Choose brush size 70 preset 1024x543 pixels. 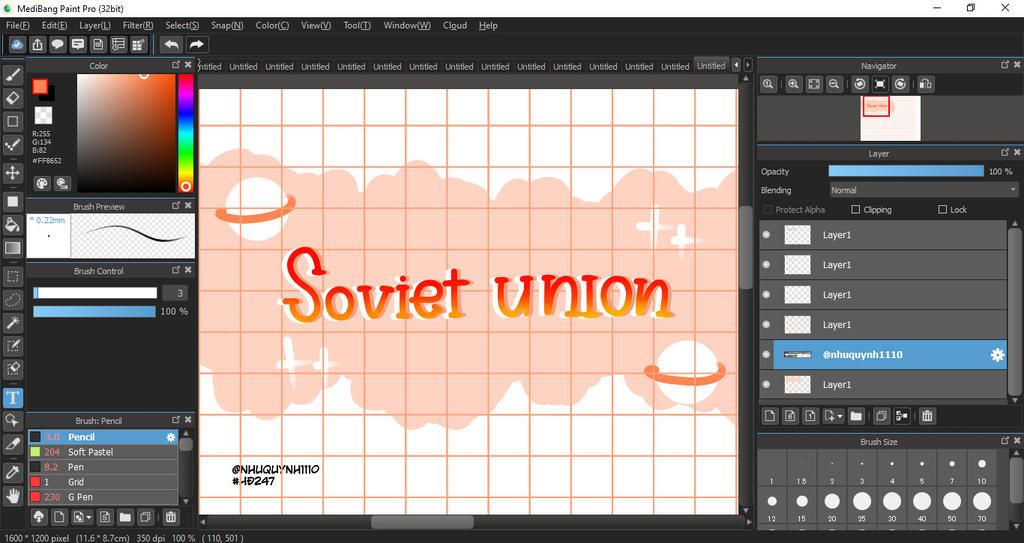[982, 506]
